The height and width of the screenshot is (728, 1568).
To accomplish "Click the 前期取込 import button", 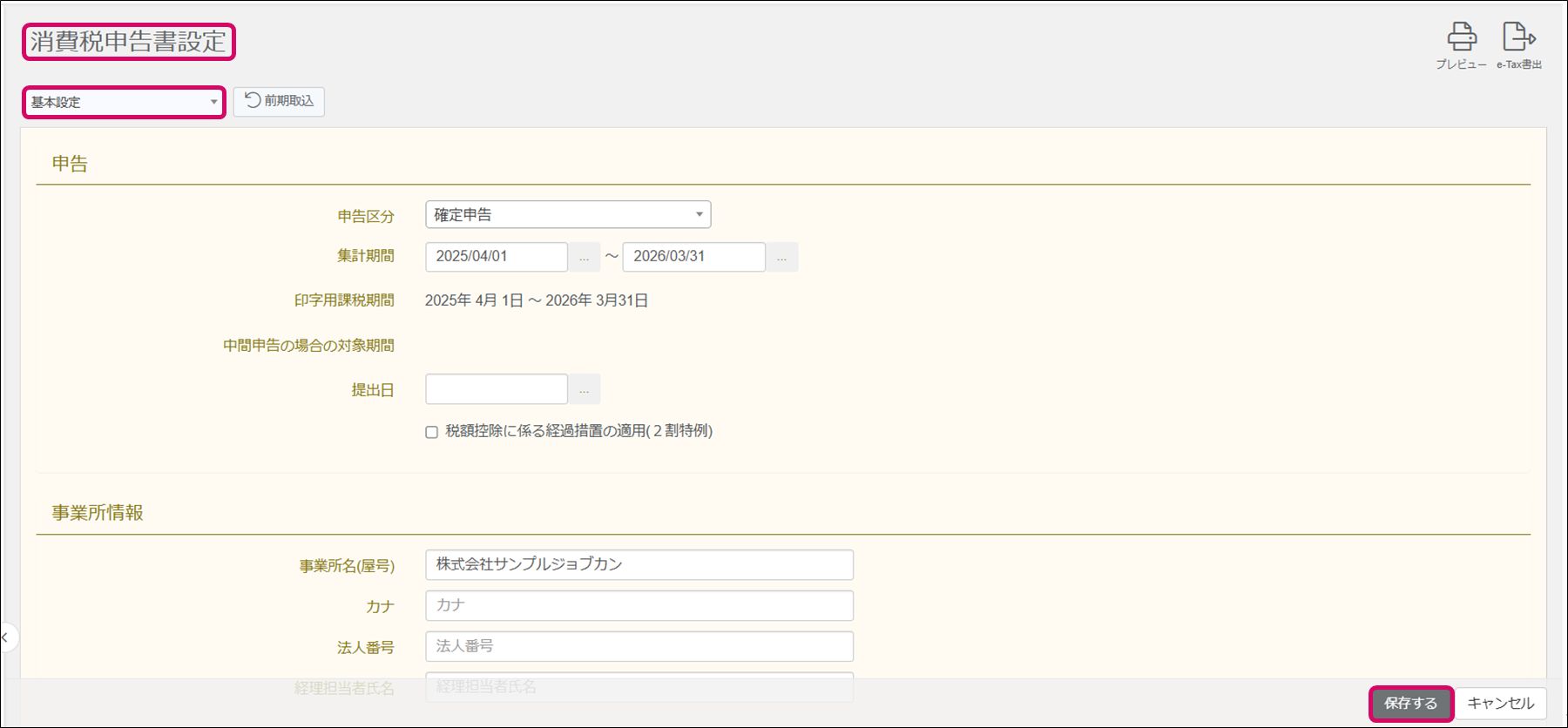I will pos(279,101).
